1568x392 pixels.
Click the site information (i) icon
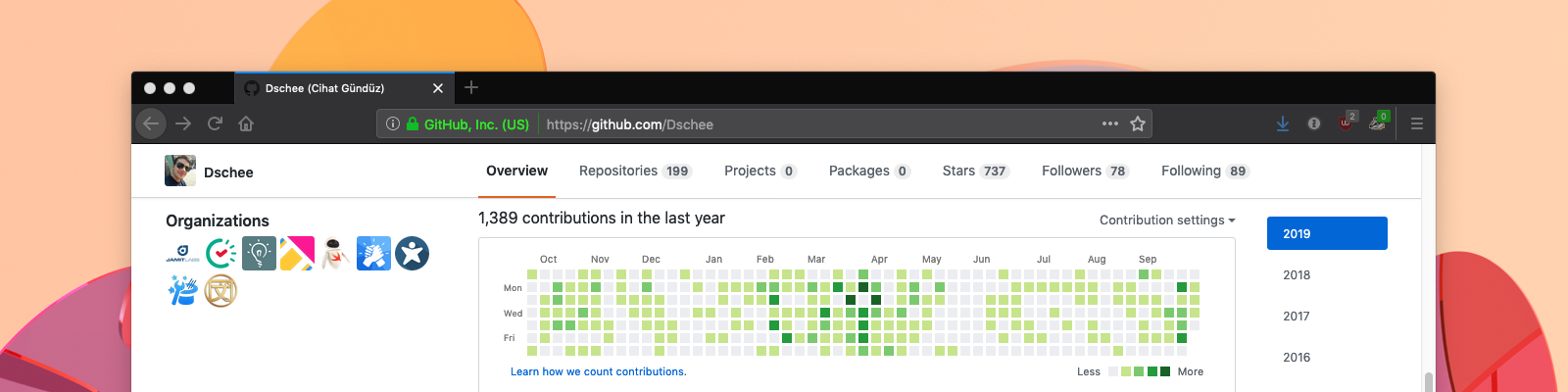point(393,123)
